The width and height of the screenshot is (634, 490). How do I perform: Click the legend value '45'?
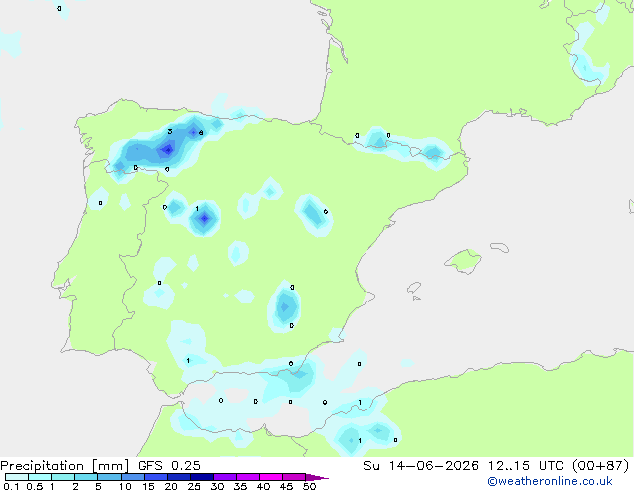point(286,486)
